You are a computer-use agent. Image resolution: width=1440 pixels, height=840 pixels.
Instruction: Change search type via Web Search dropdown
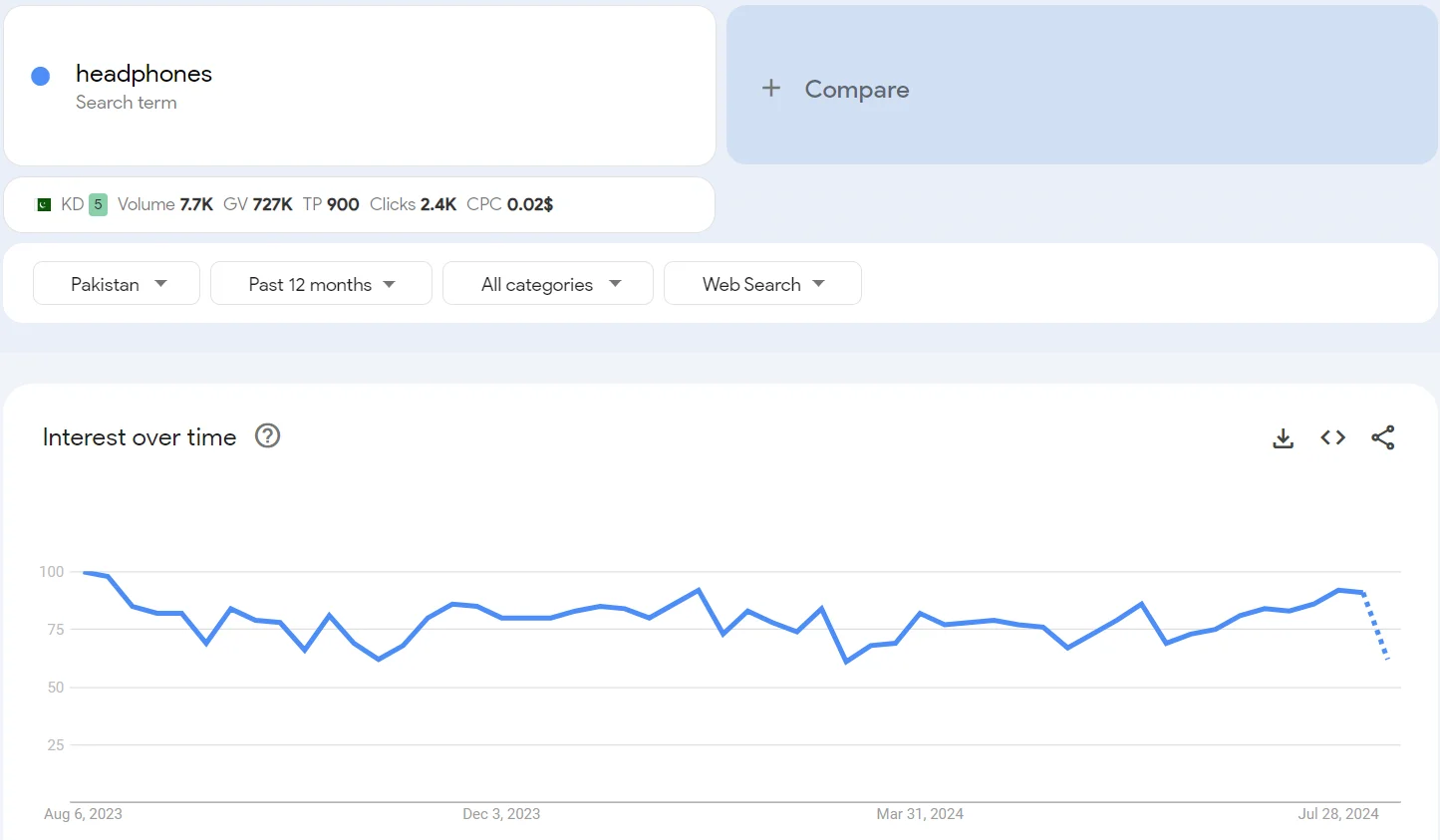pos(762,283)
